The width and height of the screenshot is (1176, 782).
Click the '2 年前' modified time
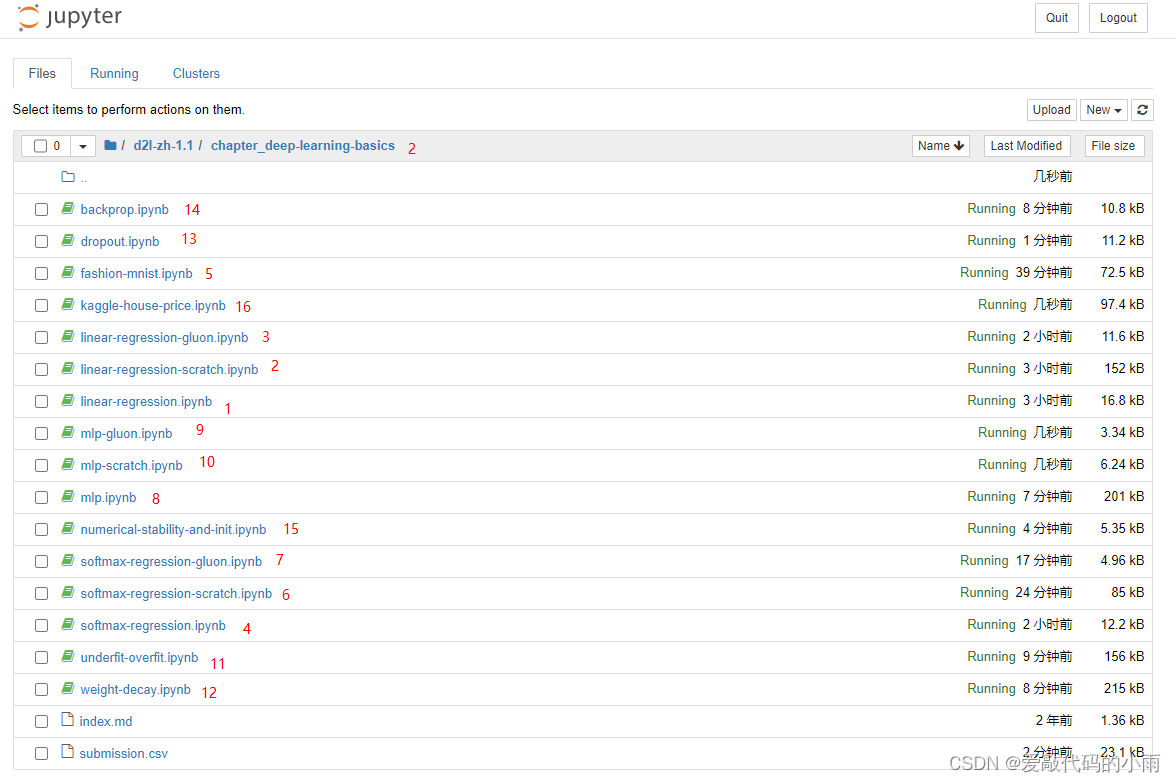pyautogui.click(x=1054, y=720)
